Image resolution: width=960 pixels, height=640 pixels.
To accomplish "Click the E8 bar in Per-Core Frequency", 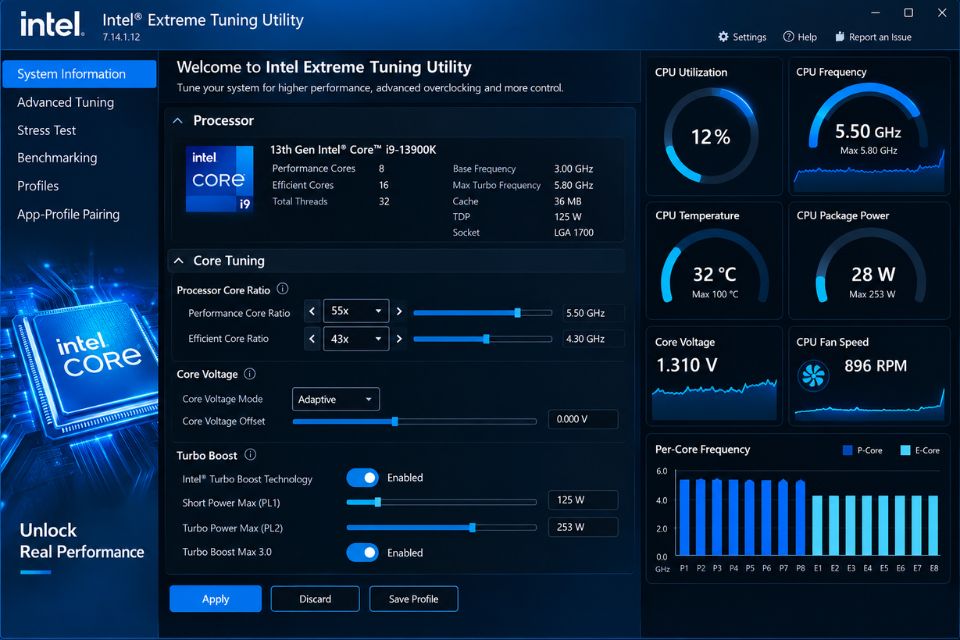I will click(x=933, y=525).
